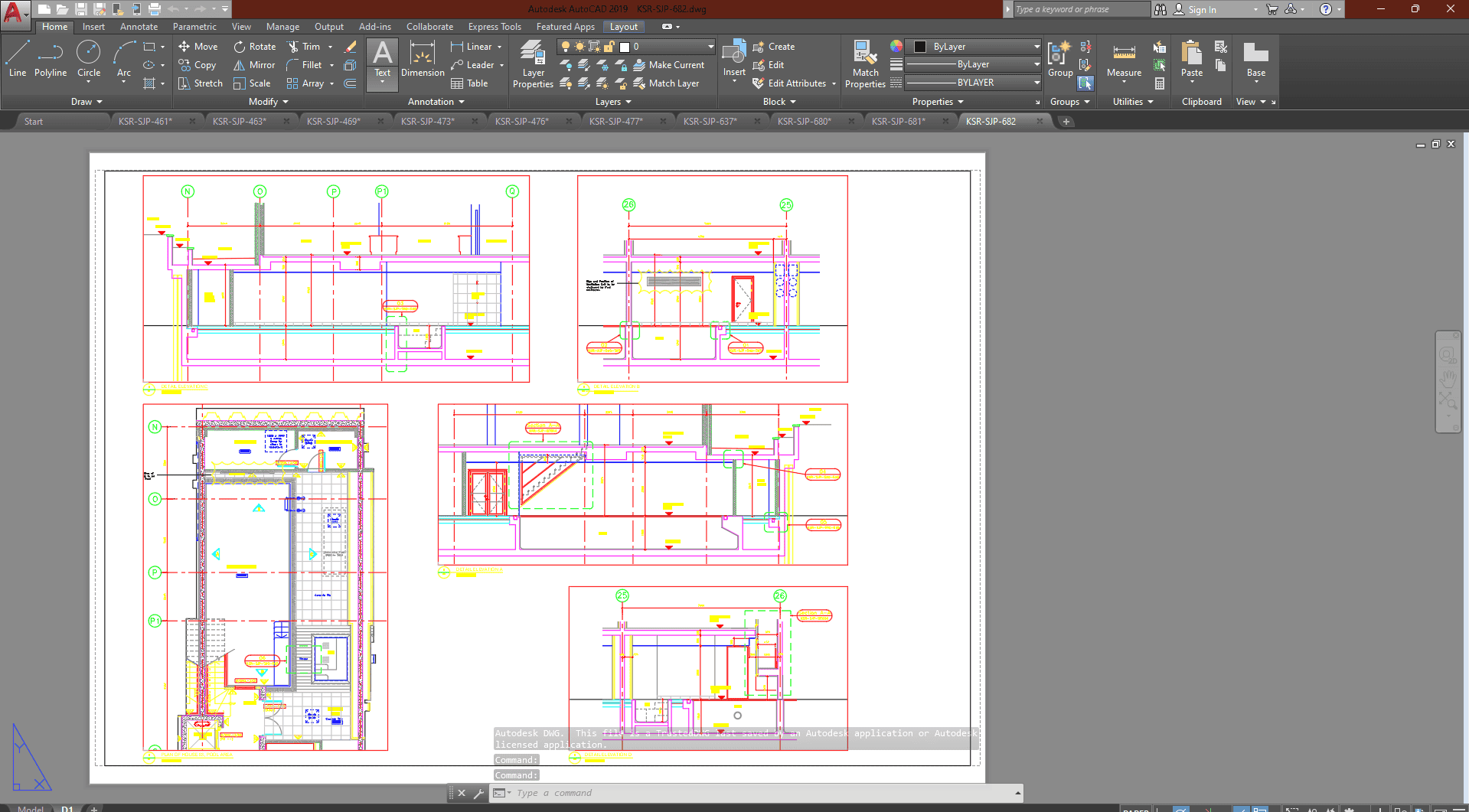Switch to KSR-SJP-476 drawing tab
Viewport: 1469px width, 812px height.
point(522,121)
